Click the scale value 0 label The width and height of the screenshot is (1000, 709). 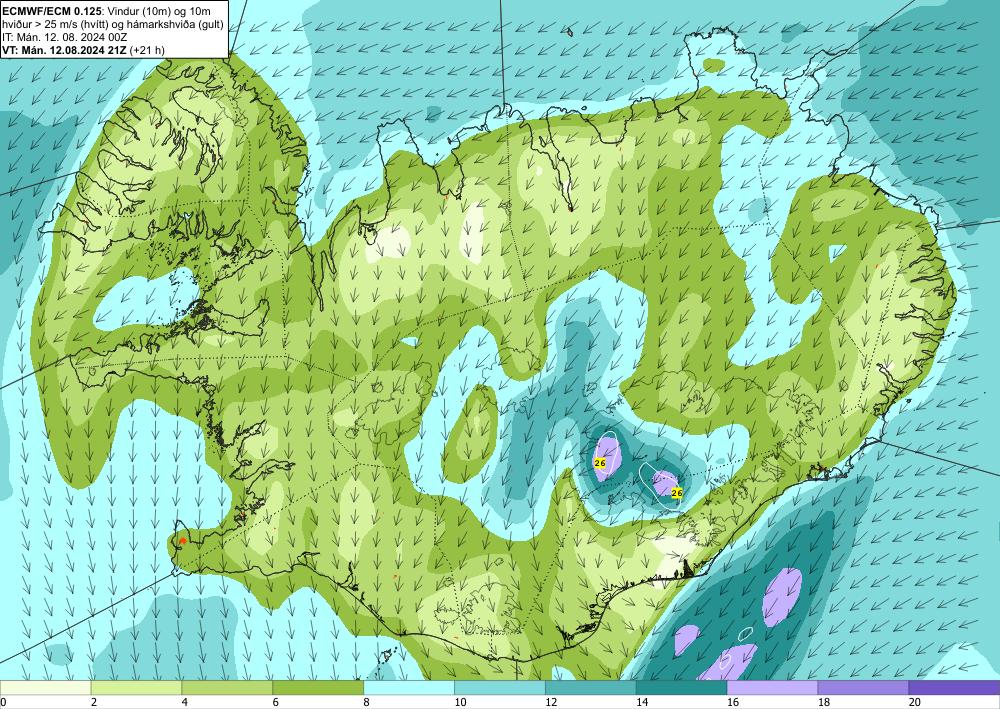[x=3, y=703]
